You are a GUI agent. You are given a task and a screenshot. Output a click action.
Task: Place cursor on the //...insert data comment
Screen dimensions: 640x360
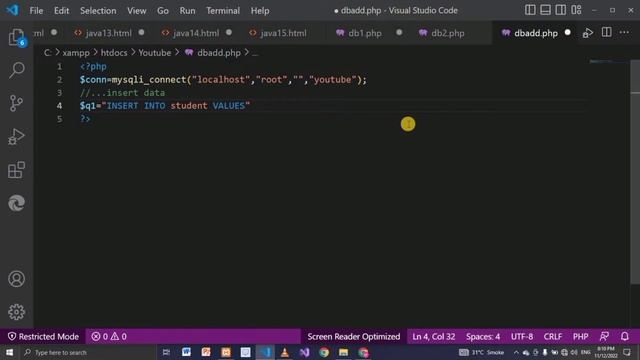click(122, 93)
